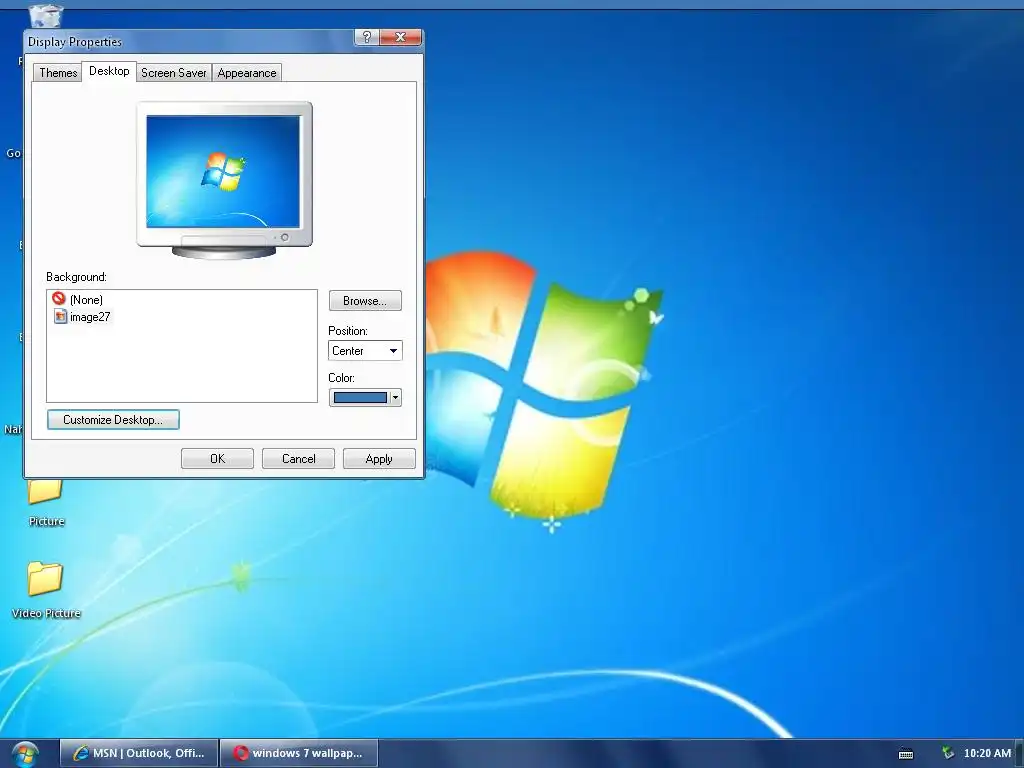Screen dimensions: 1024x768
Task: Switch to MSN | Outlook taskbar window
Action: click(x=139, y=753)
